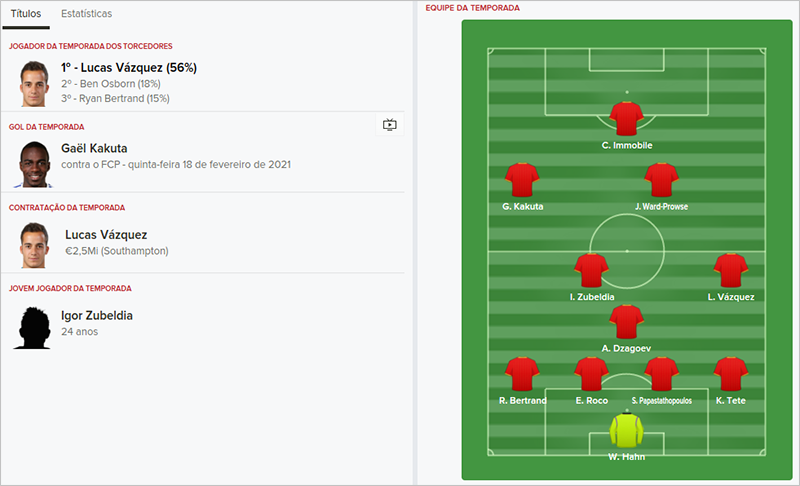Click A. Dzagoev's red shirt icon
This screenshot has height=486, width=800.
coord(626,322)
